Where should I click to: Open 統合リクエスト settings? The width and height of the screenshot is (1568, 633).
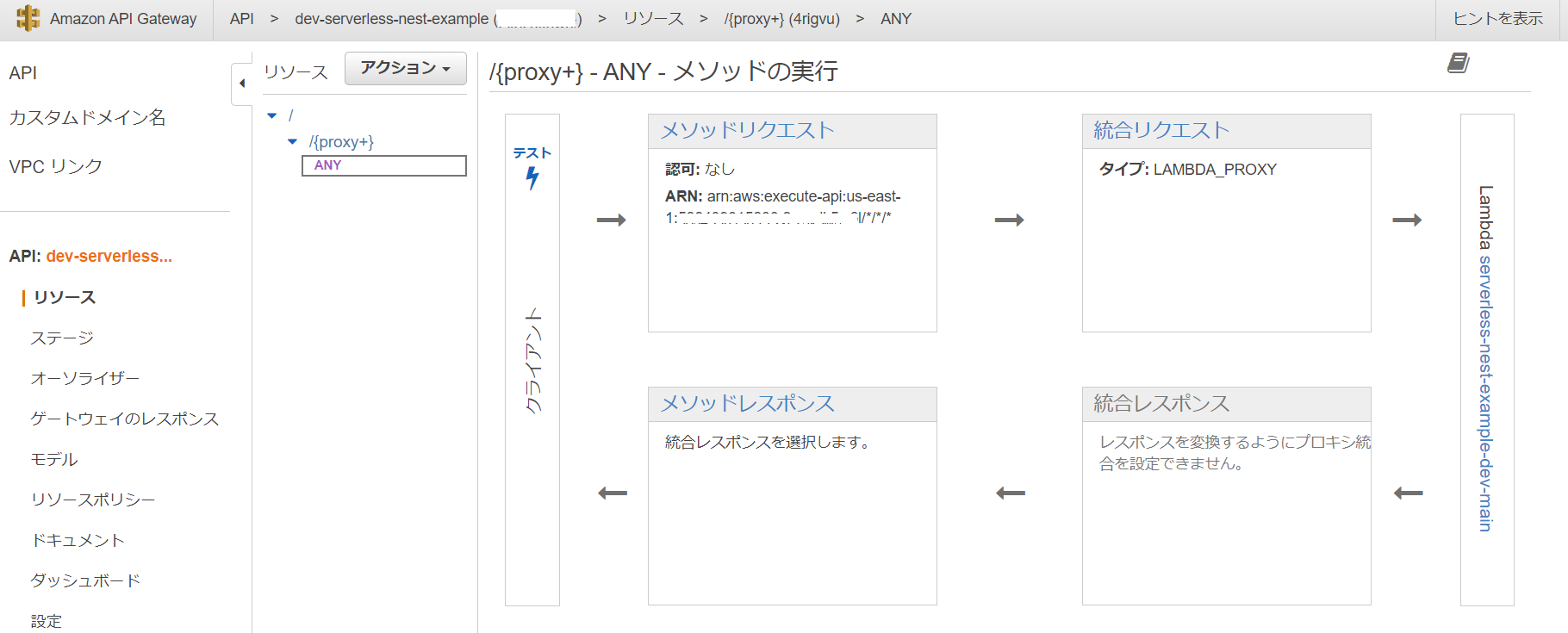[x=1161, y=130]
